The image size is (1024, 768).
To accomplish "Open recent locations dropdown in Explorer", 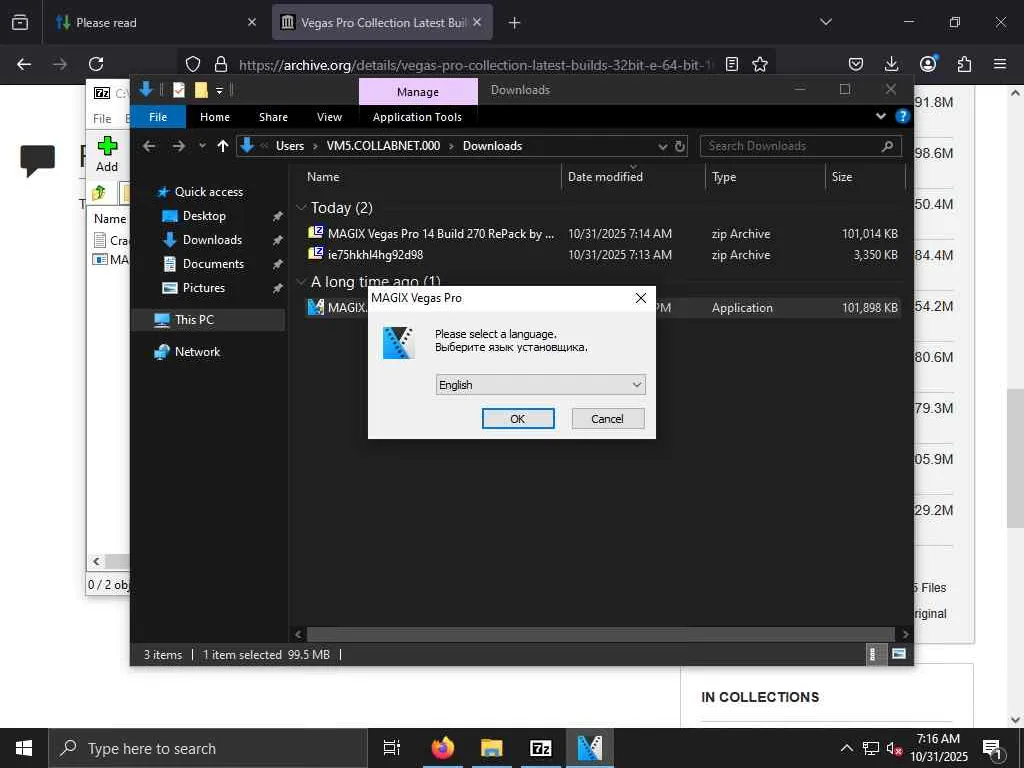I will click(202, 146).
